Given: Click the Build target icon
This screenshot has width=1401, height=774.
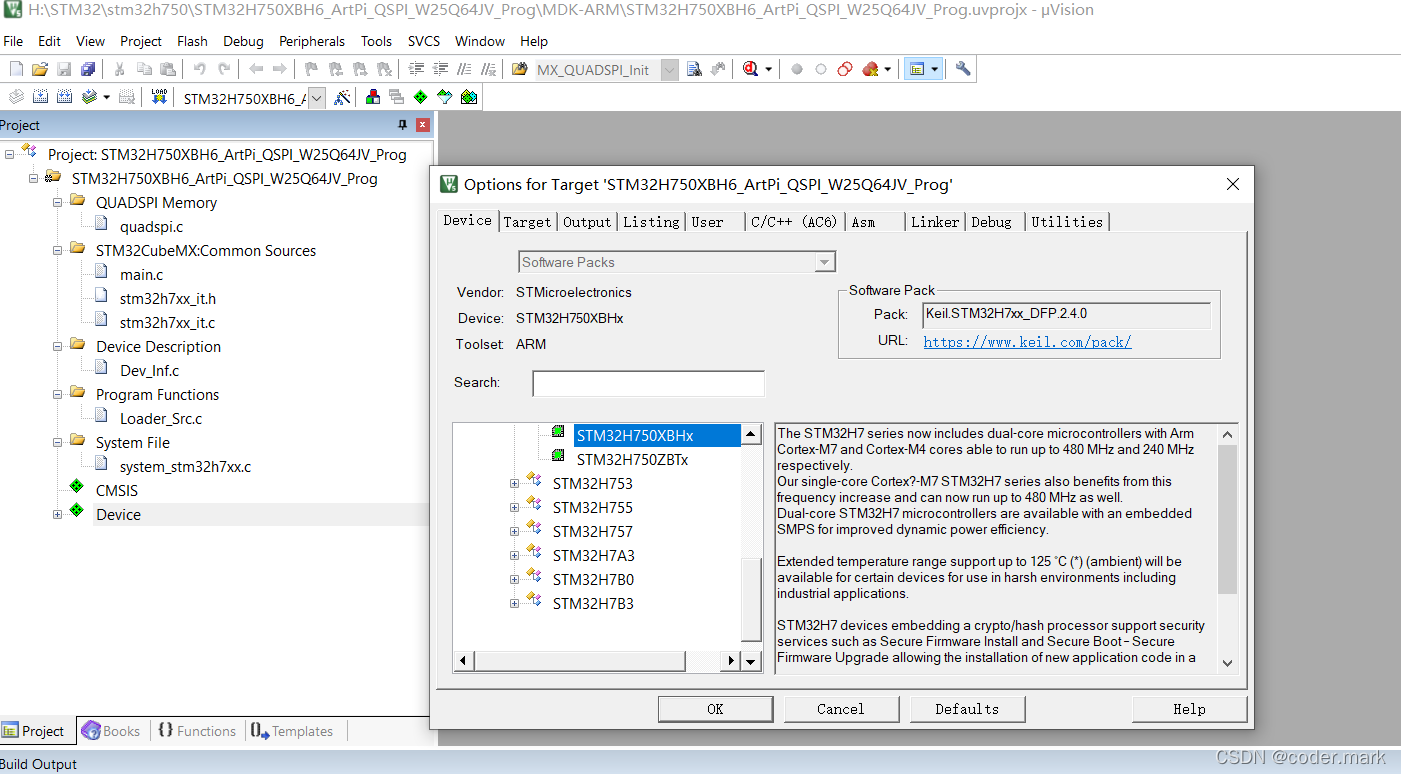Looking at the screenshot, I should (x=40, y=97).
